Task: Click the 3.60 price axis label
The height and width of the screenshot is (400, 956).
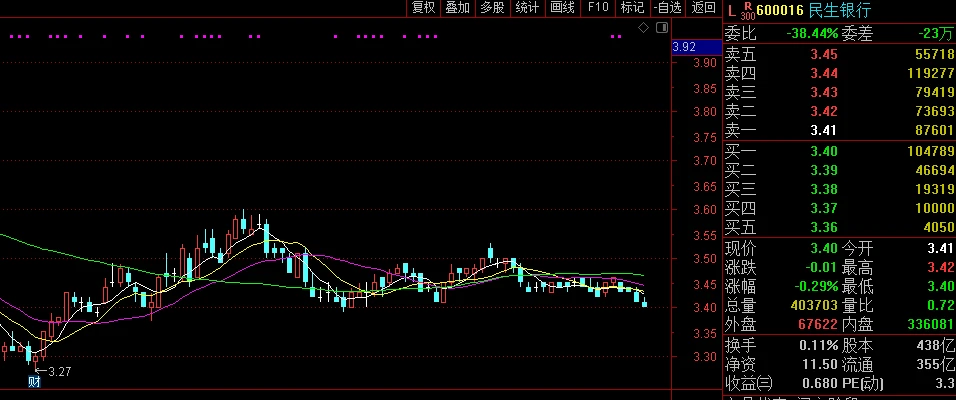Action: (x=704, y=210)
